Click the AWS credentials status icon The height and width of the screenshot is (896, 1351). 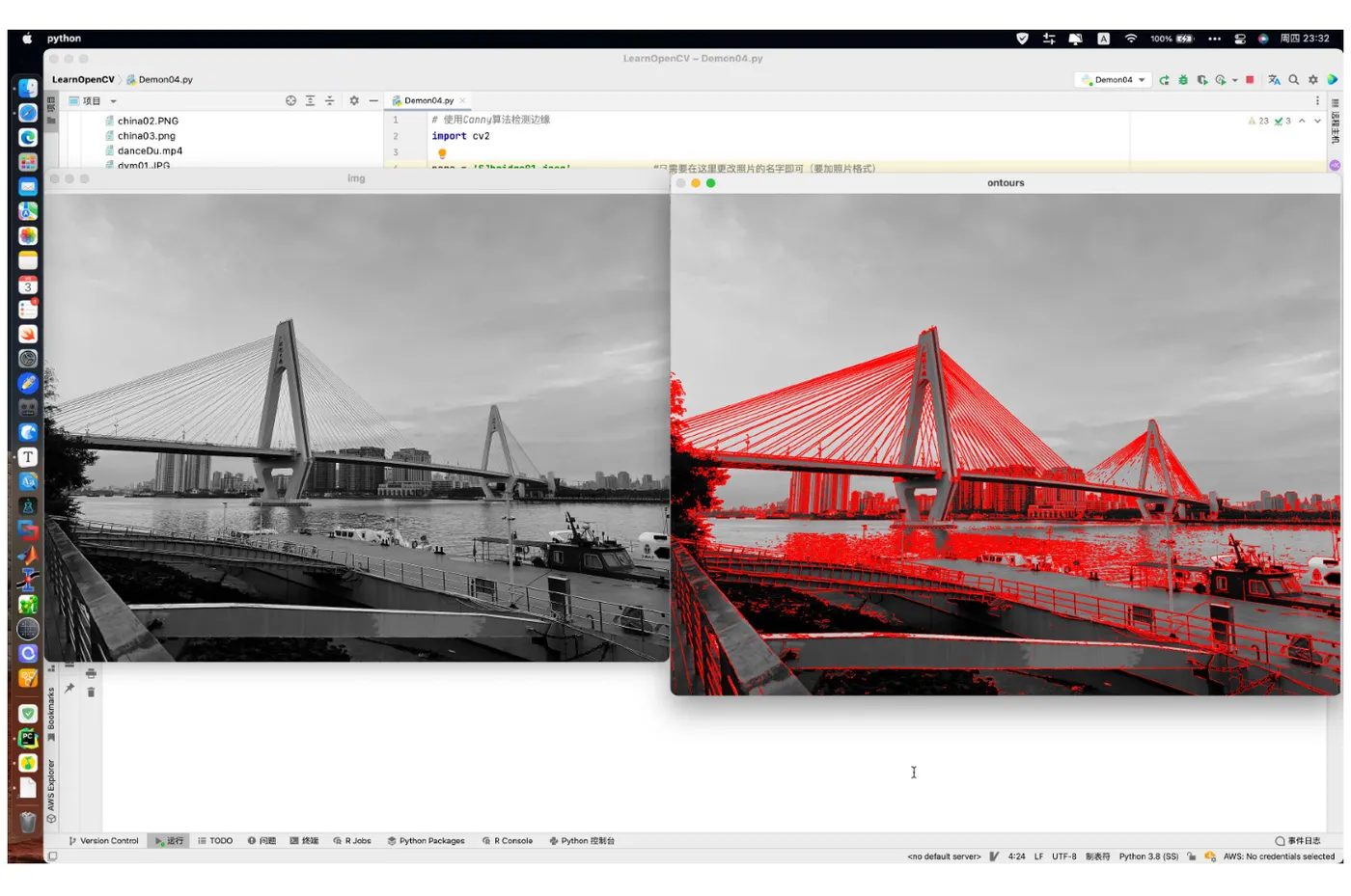(x=1210, y=856)
